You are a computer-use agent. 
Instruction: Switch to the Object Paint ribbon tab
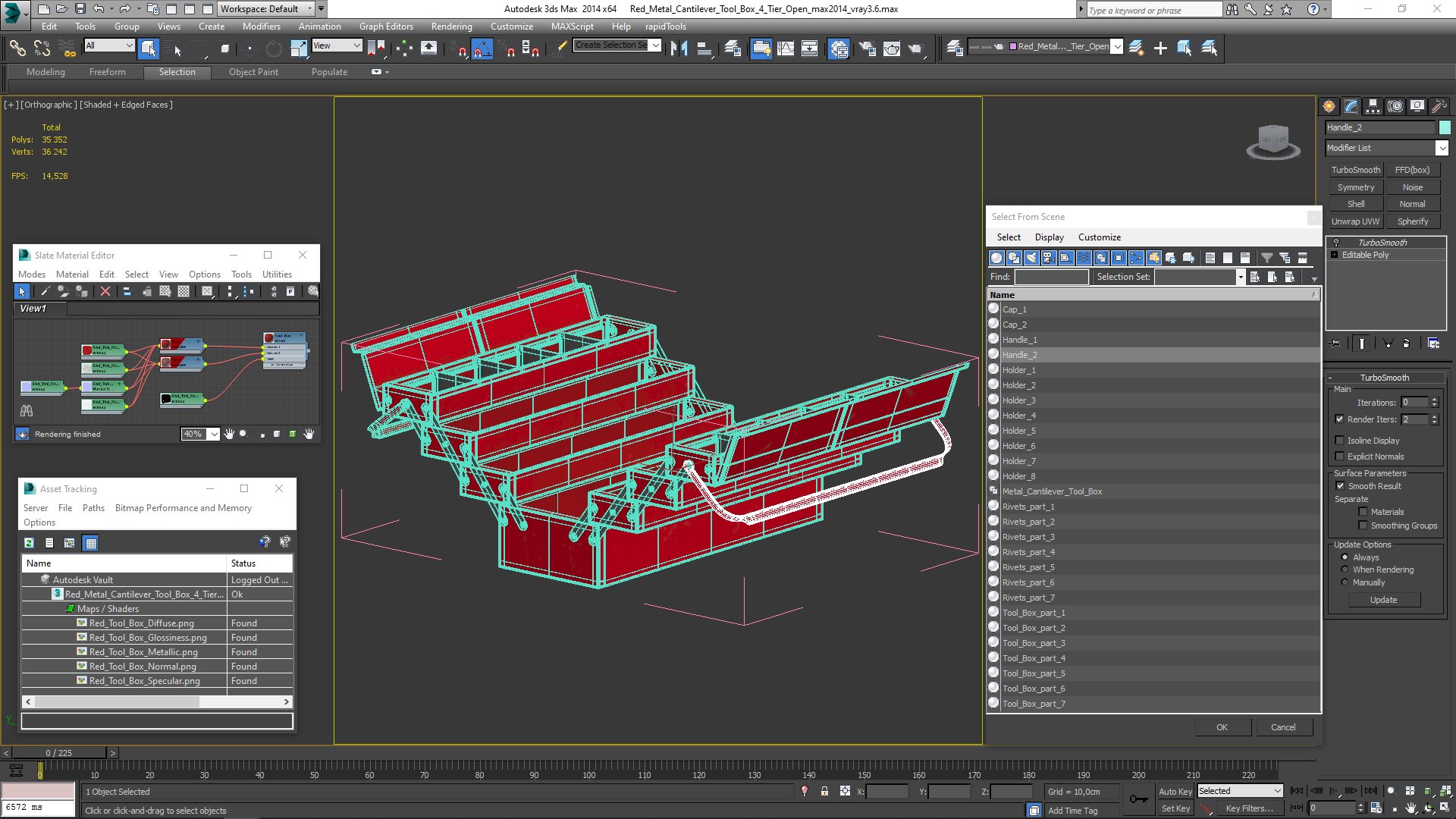click(253, 72)
